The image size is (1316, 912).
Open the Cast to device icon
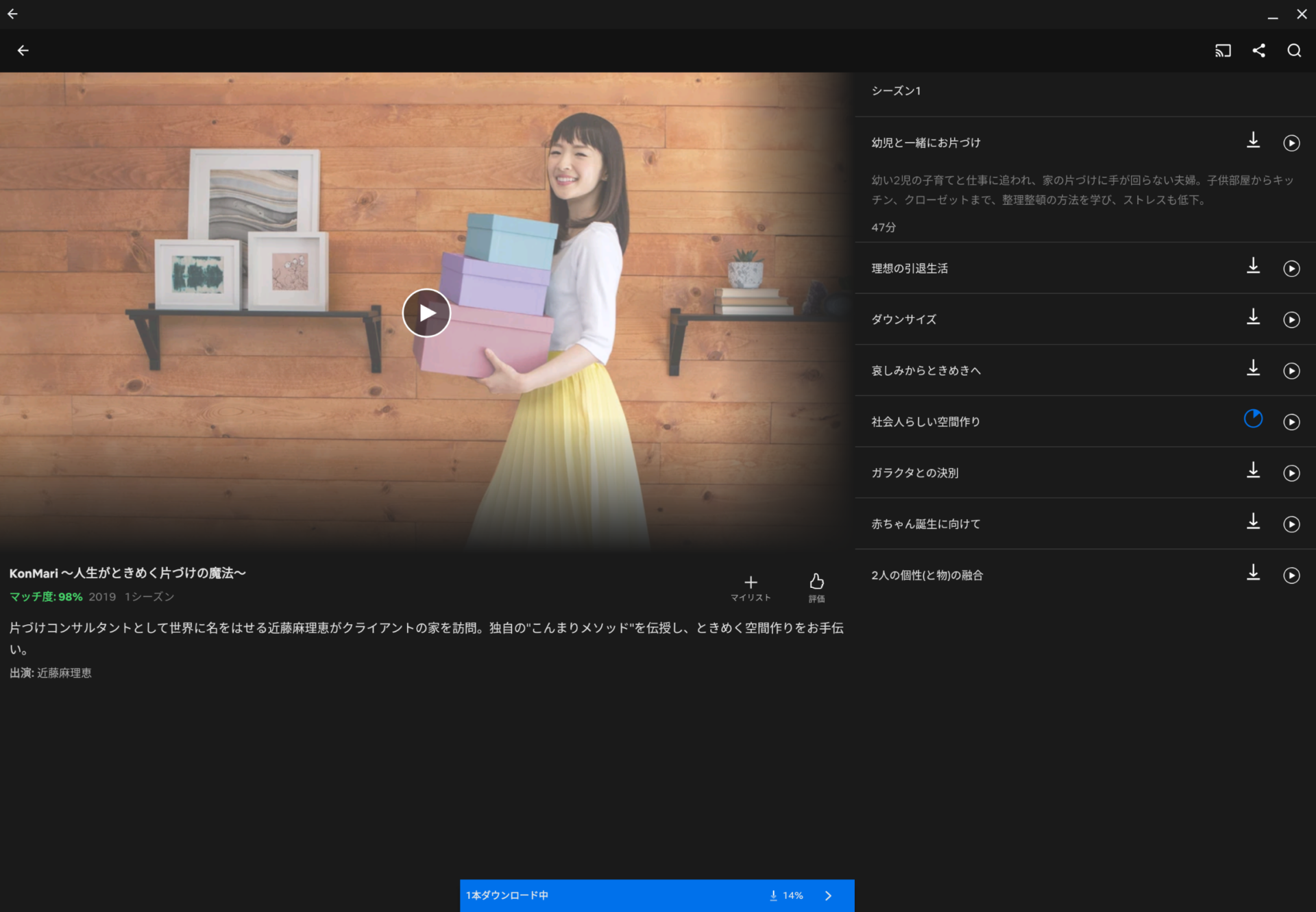click(x=1223, y=50)
